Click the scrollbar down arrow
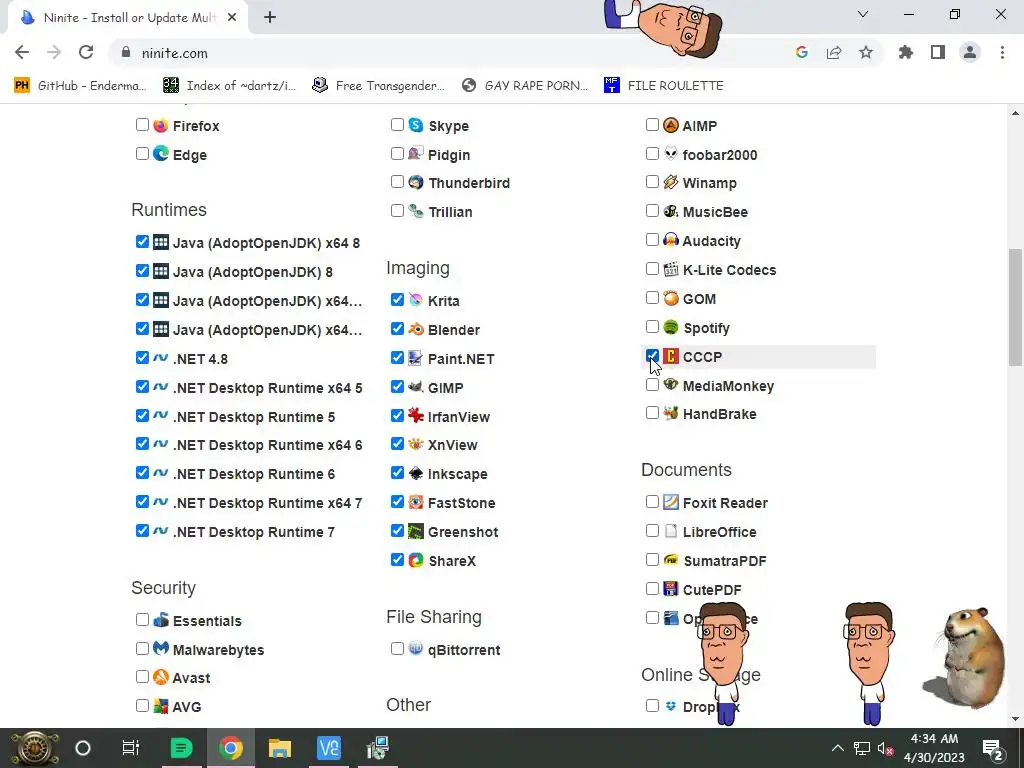Screen dimensions: 1024x768 coord(1016,719)
